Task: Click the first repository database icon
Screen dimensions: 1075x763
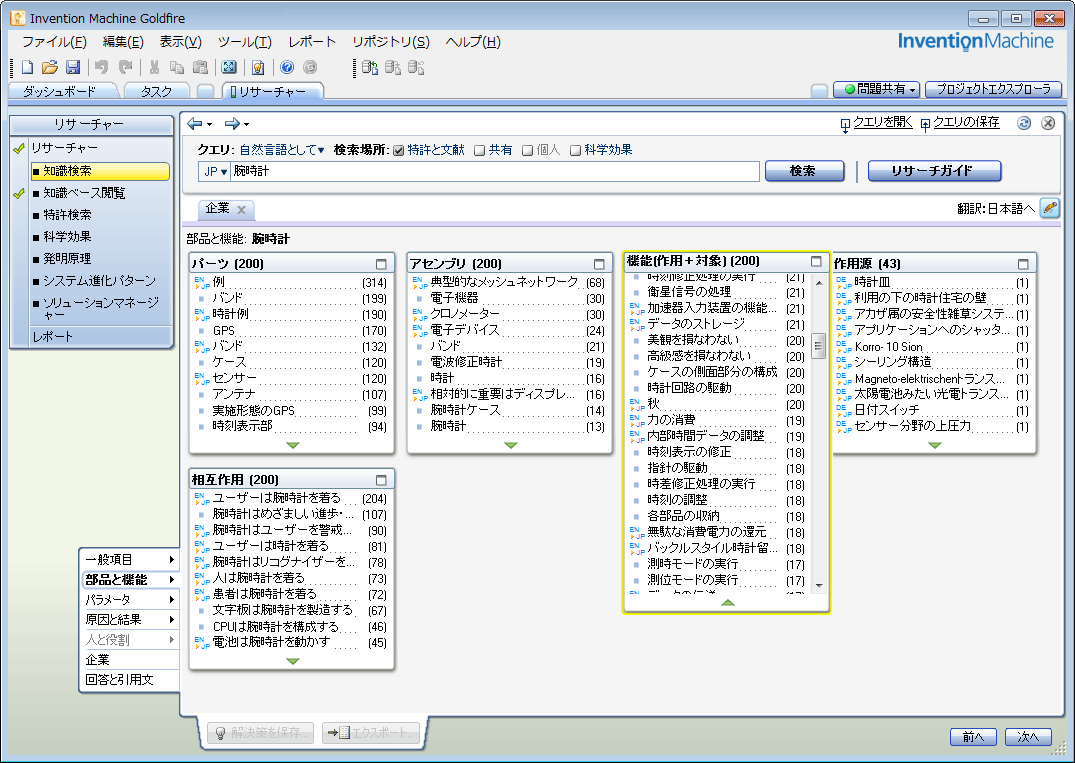Action: tap(370, 67)
